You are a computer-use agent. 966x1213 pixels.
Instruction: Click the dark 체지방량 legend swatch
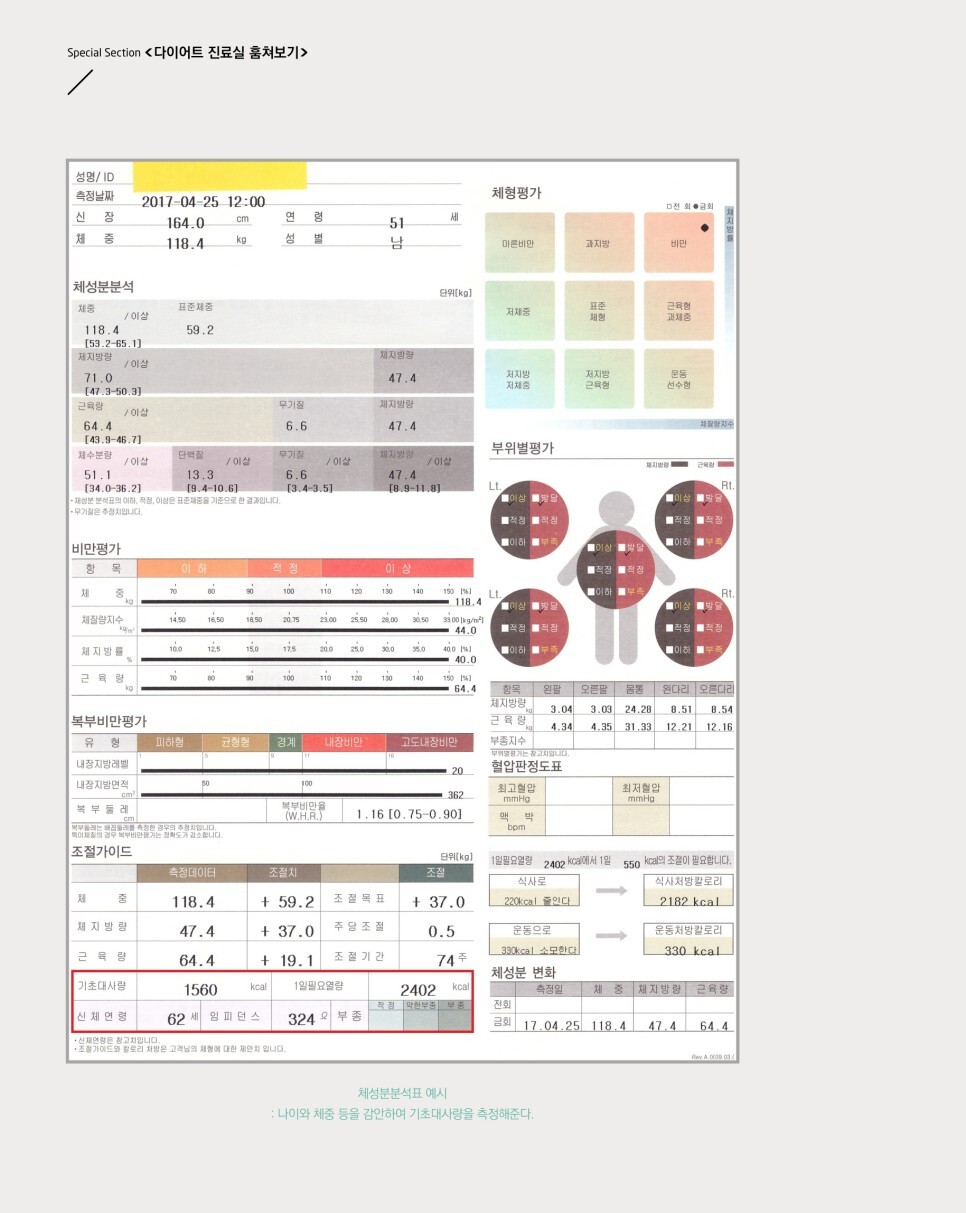click(x=680, y=465)
